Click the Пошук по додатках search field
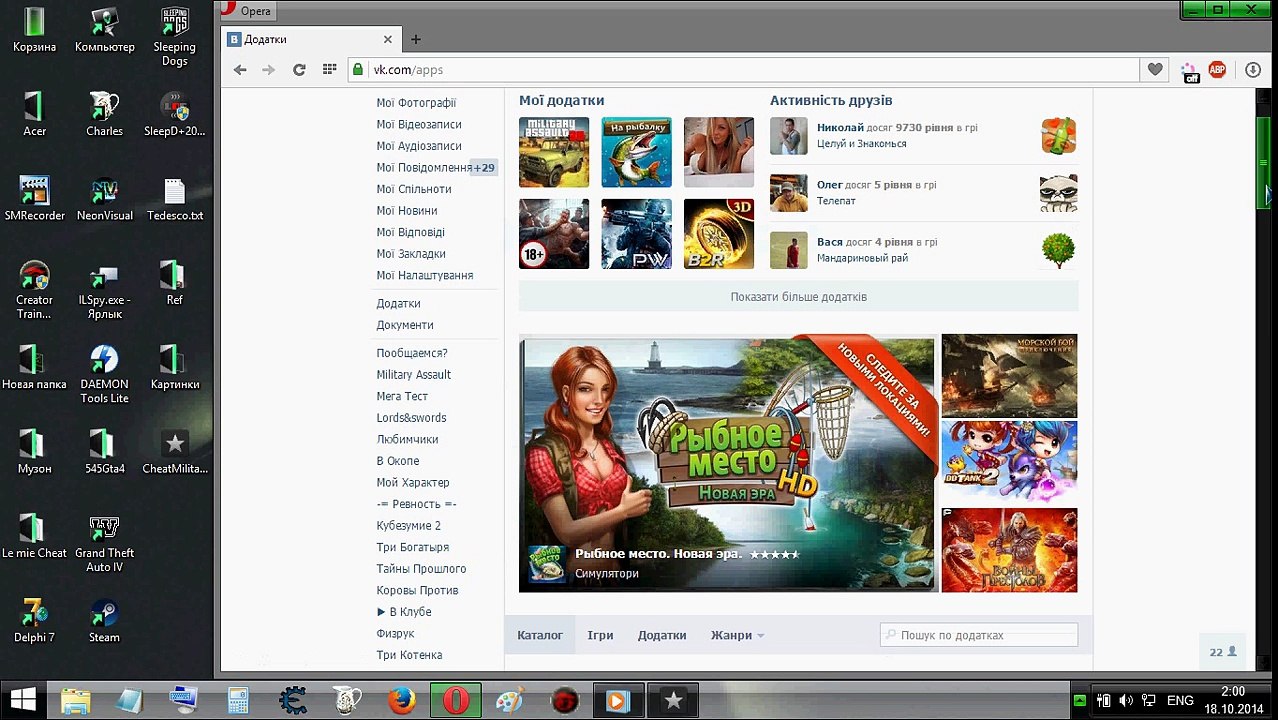Viewport: 1278px width, 720px height. pyautogui.click(x=979, y=635)
